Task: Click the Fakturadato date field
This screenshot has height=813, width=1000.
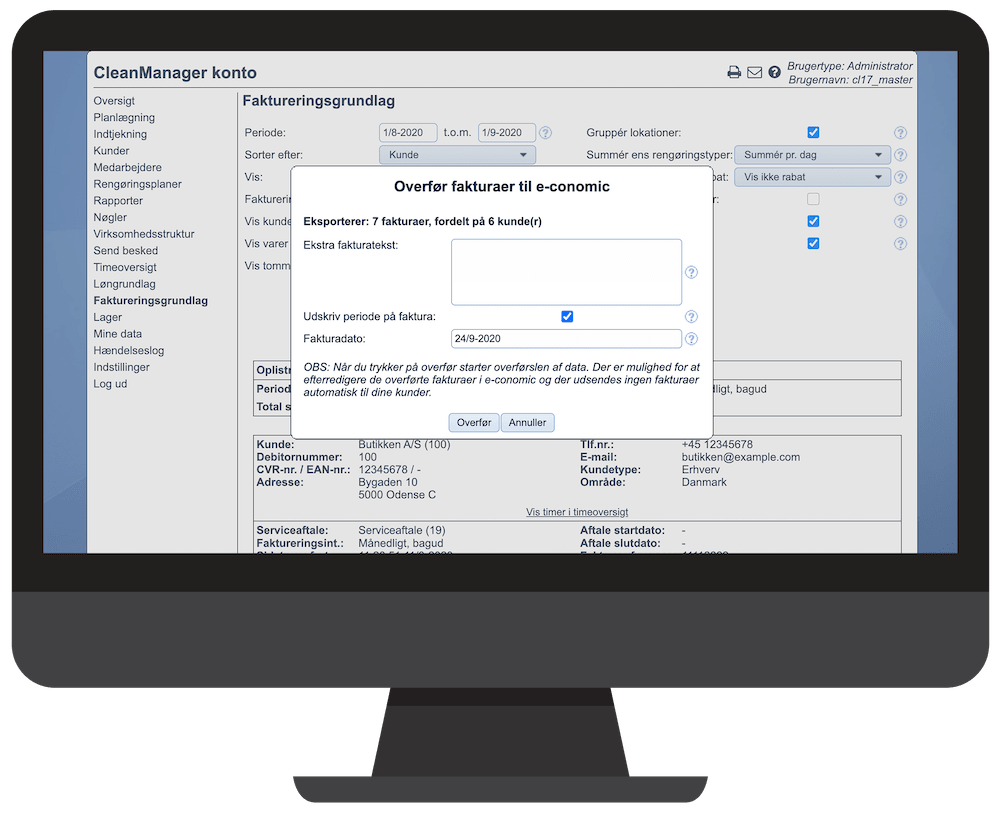Action: coord(566,339)
